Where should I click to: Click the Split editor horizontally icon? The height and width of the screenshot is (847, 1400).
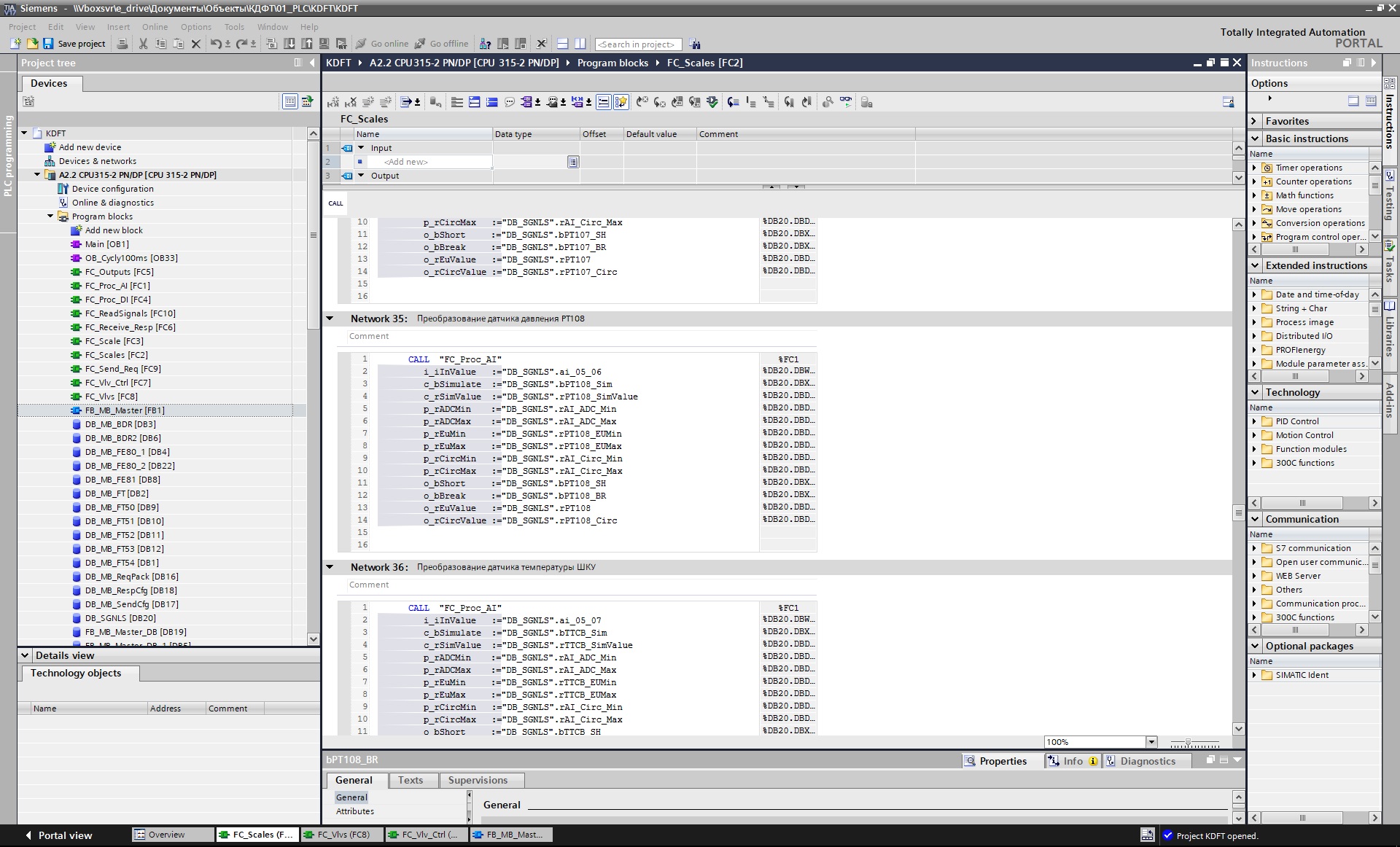pyautogui.click(x=562, y=44)
